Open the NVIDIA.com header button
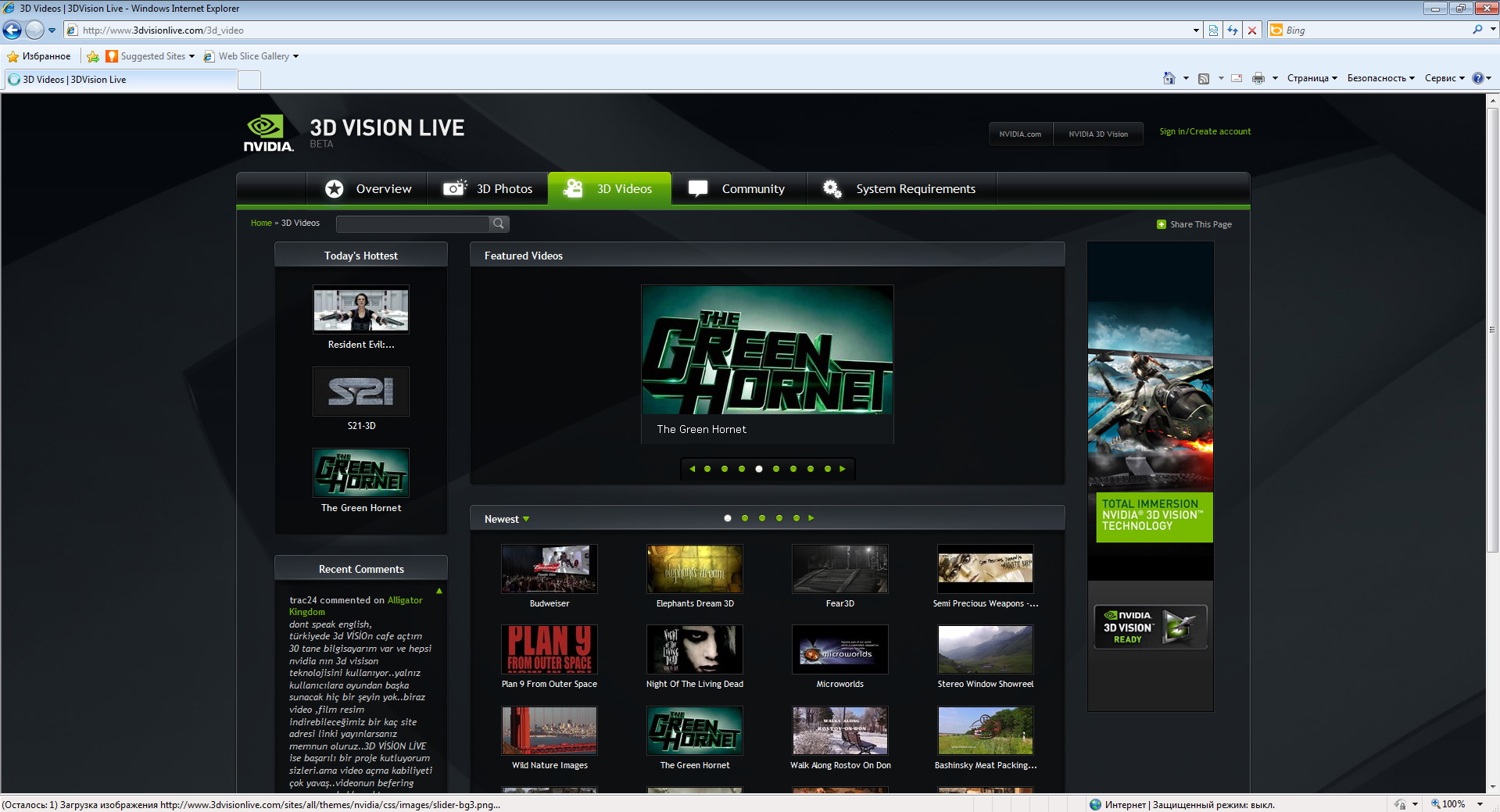 pos(1020,134)
